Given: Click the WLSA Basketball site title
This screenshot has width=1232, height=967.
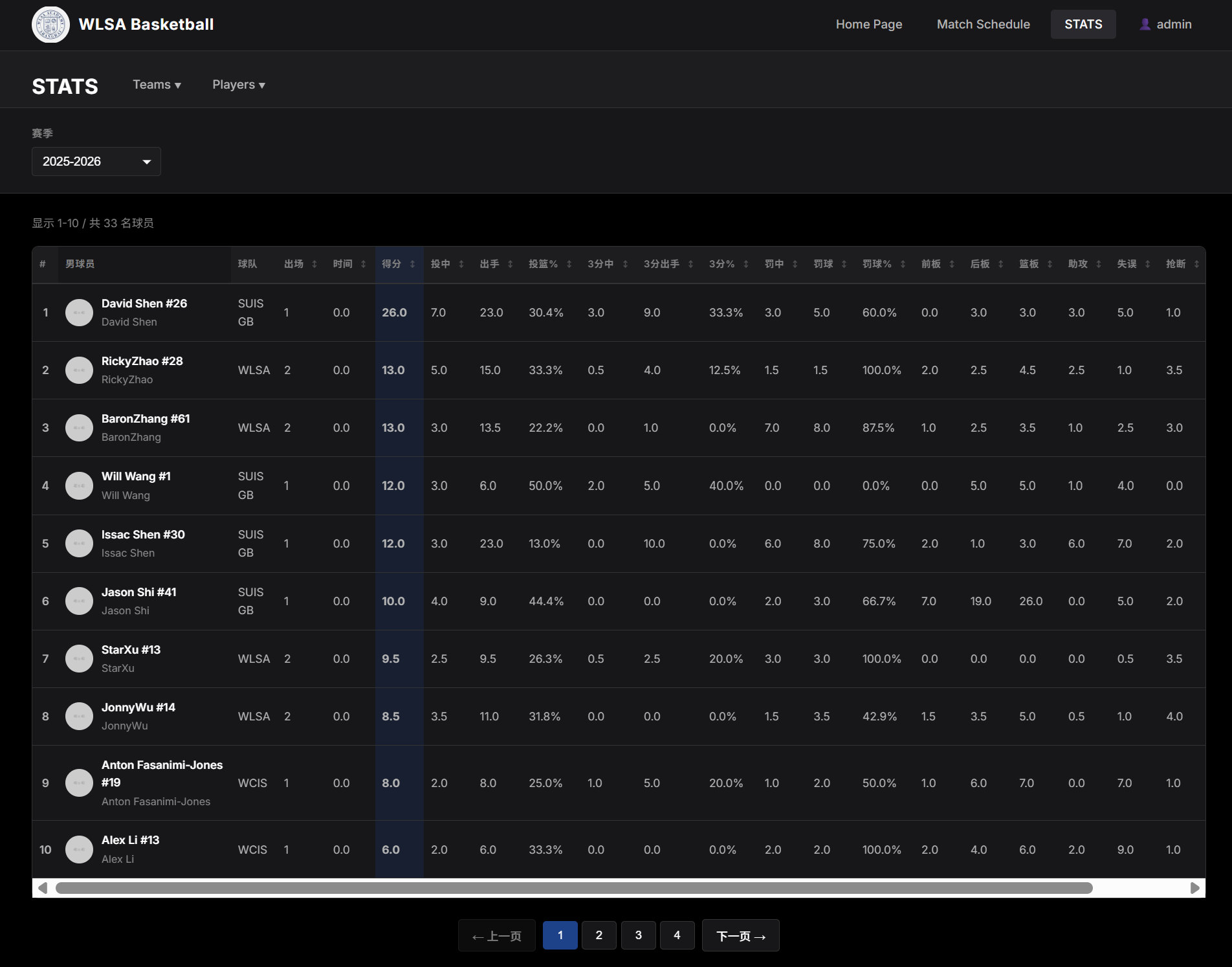Looking at the screenshot, I should pyautogui.click(x=146, y=25).
